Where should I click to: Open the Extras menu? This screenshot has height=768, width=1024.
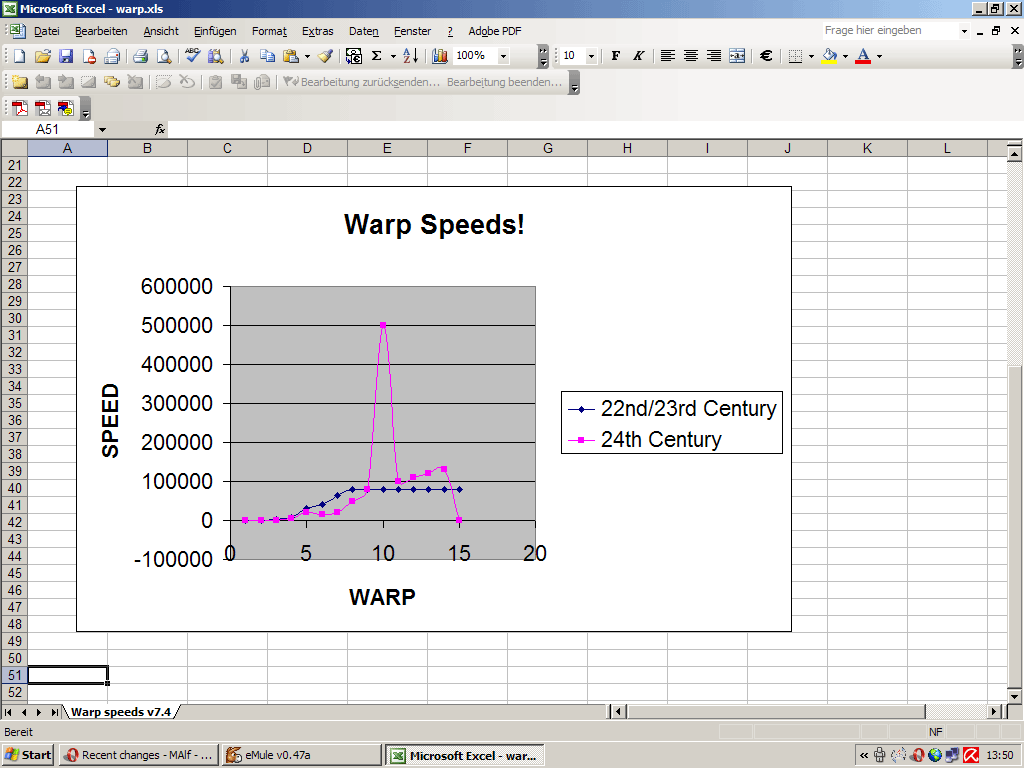tap(317, 31)
